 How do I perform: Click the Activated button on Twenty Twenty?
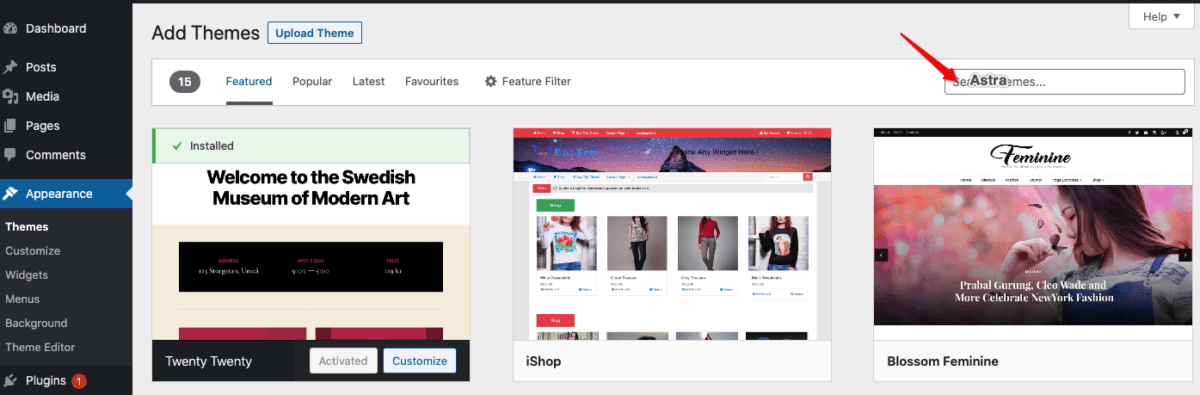pos(343,361)
